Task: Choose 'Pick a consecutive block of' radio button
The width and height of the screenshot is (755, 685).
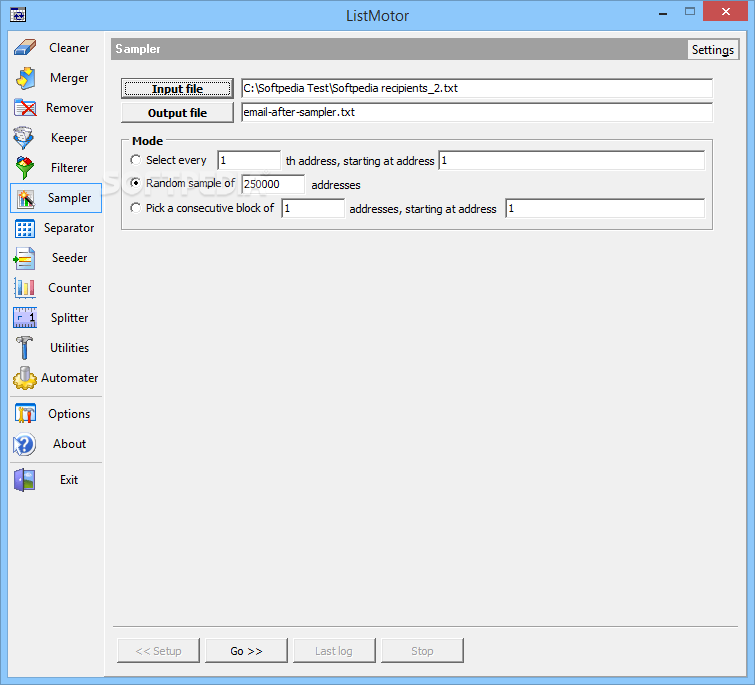Action: pyautogui.click(x=135, y=208)
